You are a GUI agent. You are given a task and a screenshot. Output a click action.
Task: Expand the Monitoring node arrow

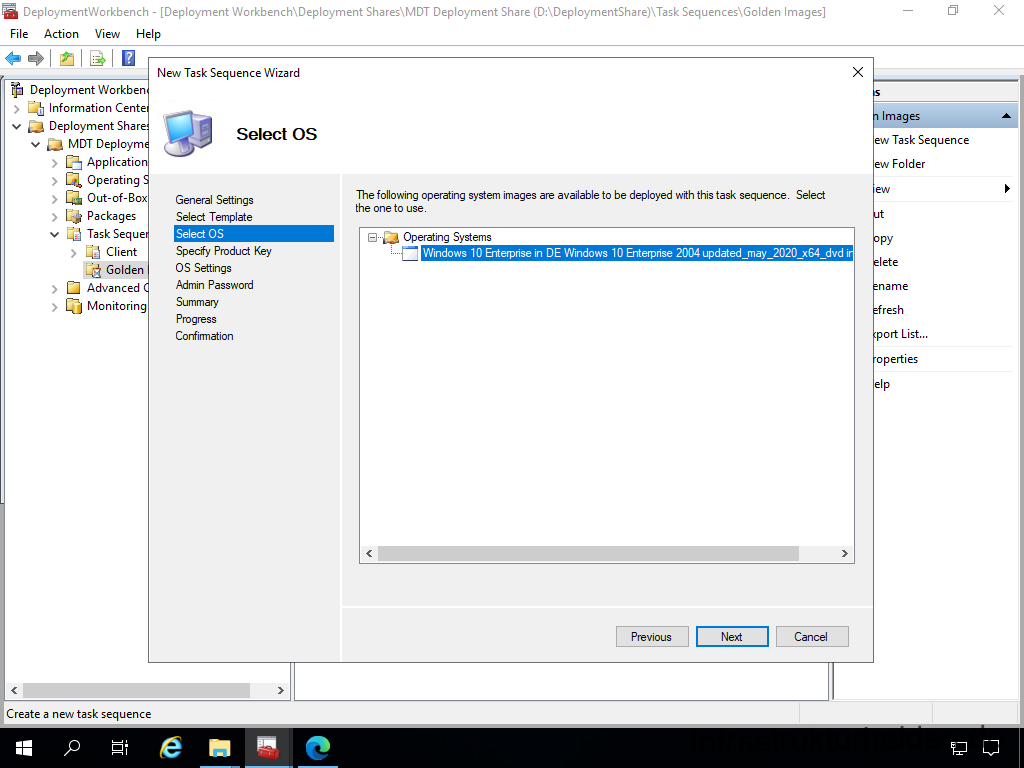point(55,306)
